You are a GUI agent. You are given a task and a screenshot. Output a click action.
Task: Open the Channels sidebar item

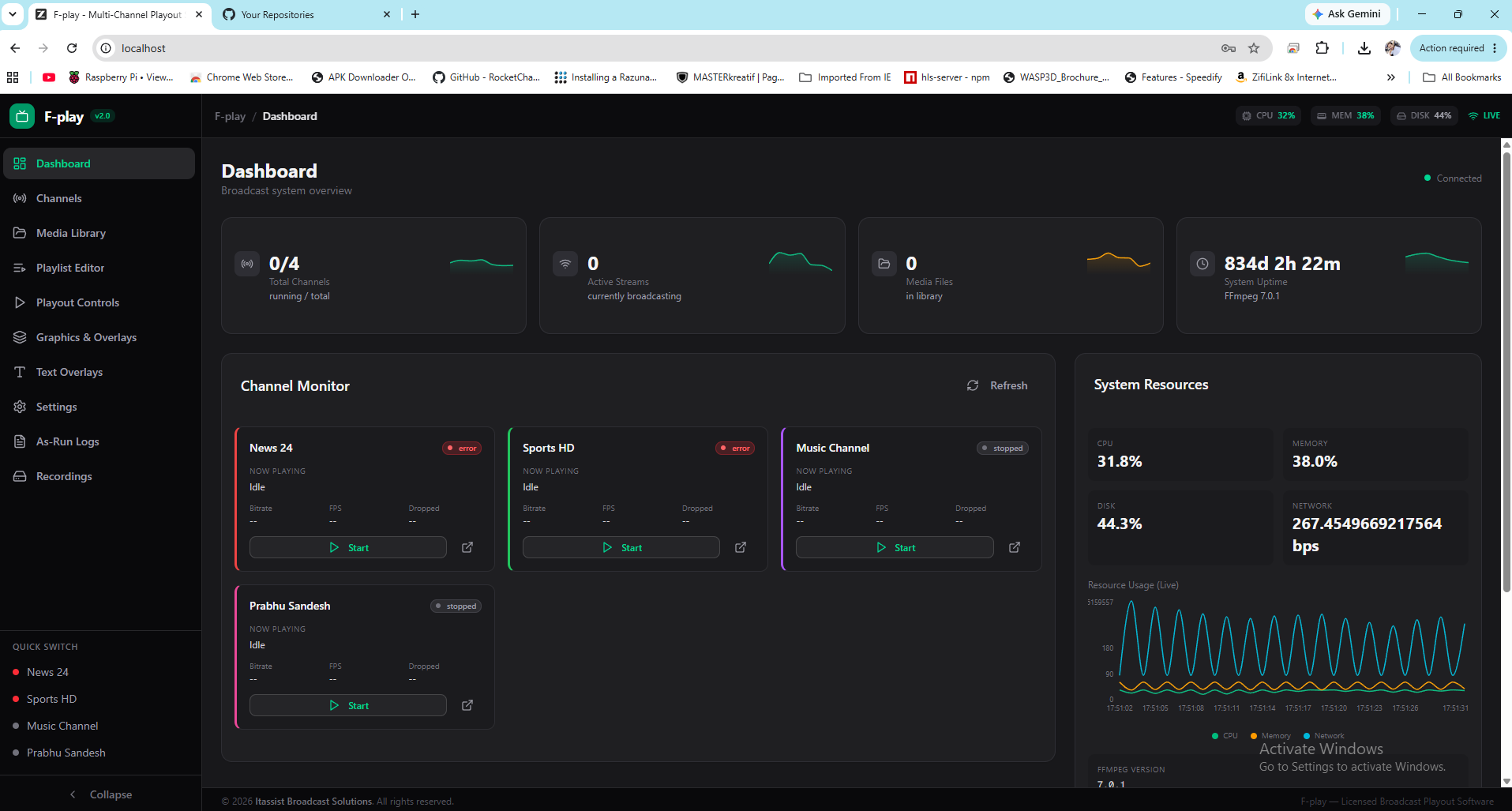(x=99, y=198)
